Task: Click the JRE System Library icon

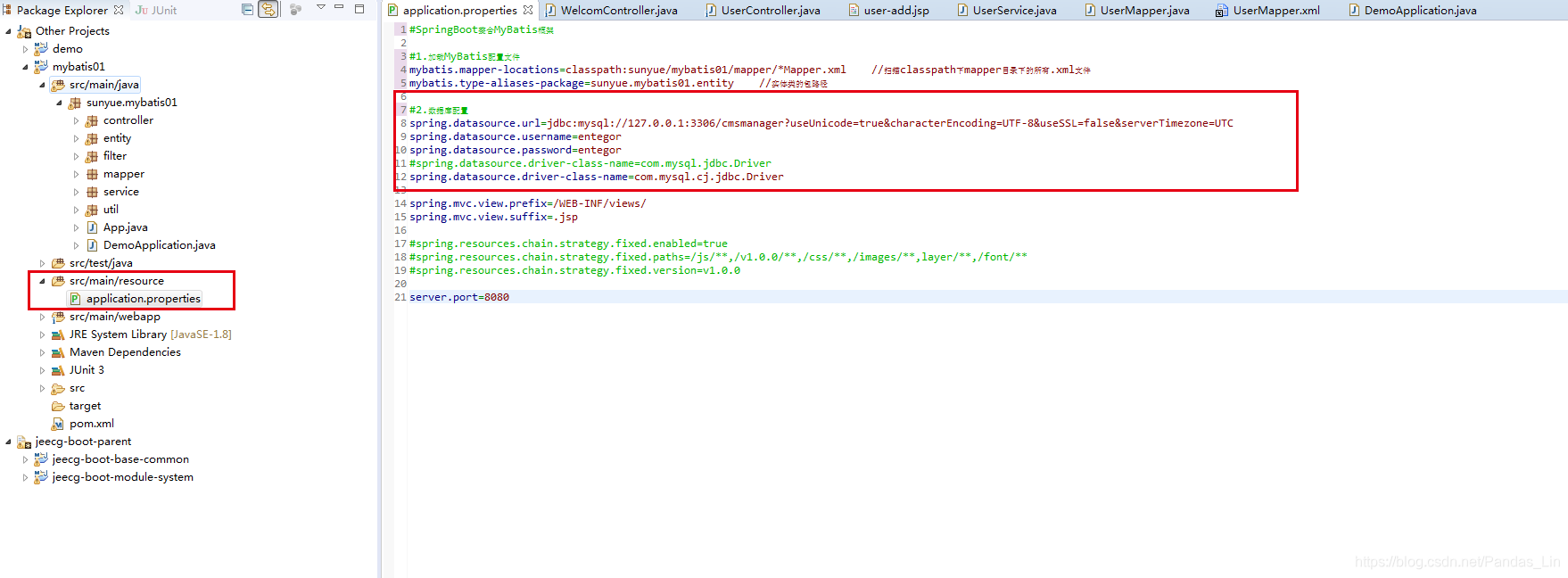Action: 58,334
